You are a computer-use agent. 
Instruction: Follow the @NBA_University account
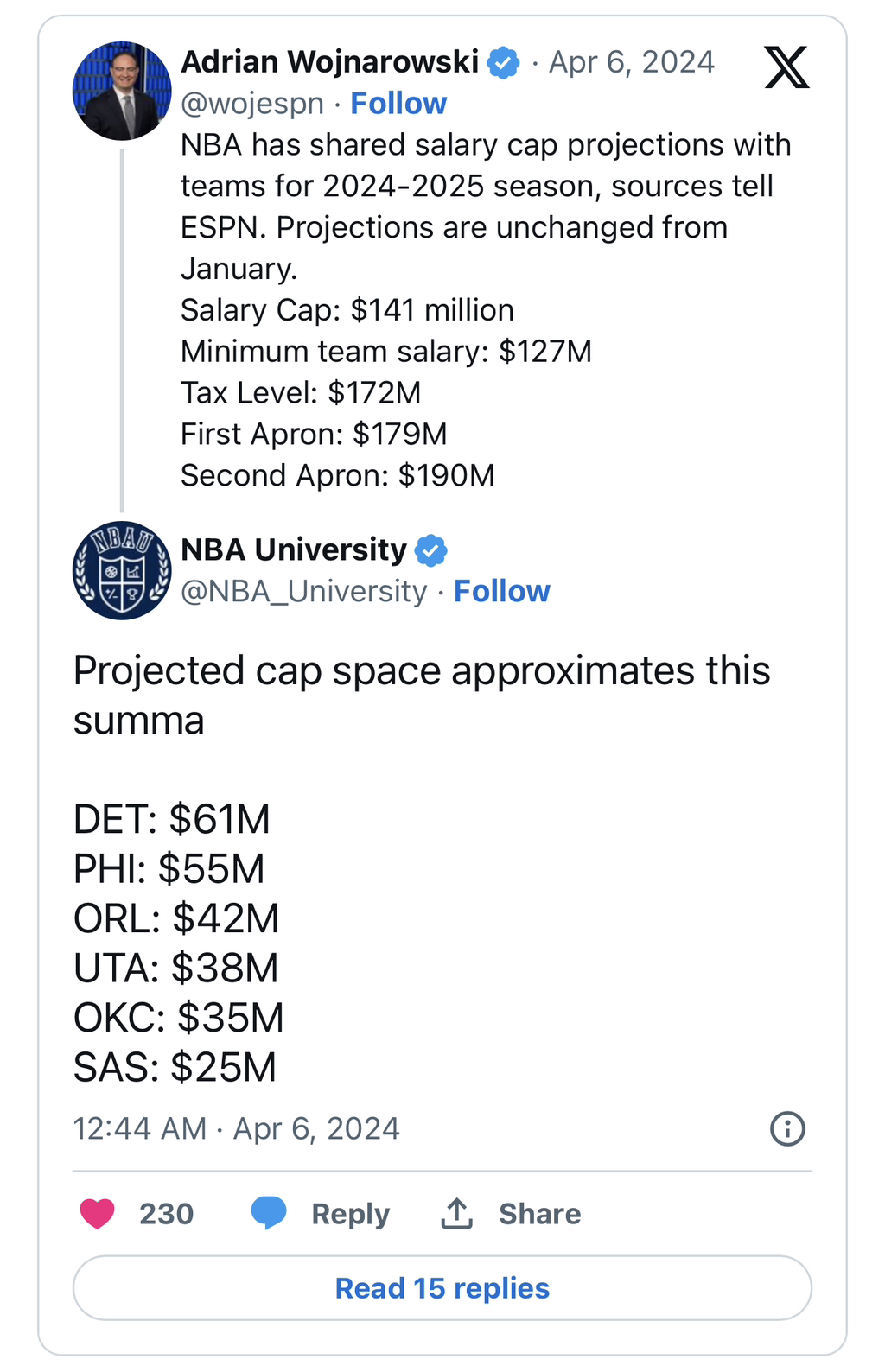502,592
